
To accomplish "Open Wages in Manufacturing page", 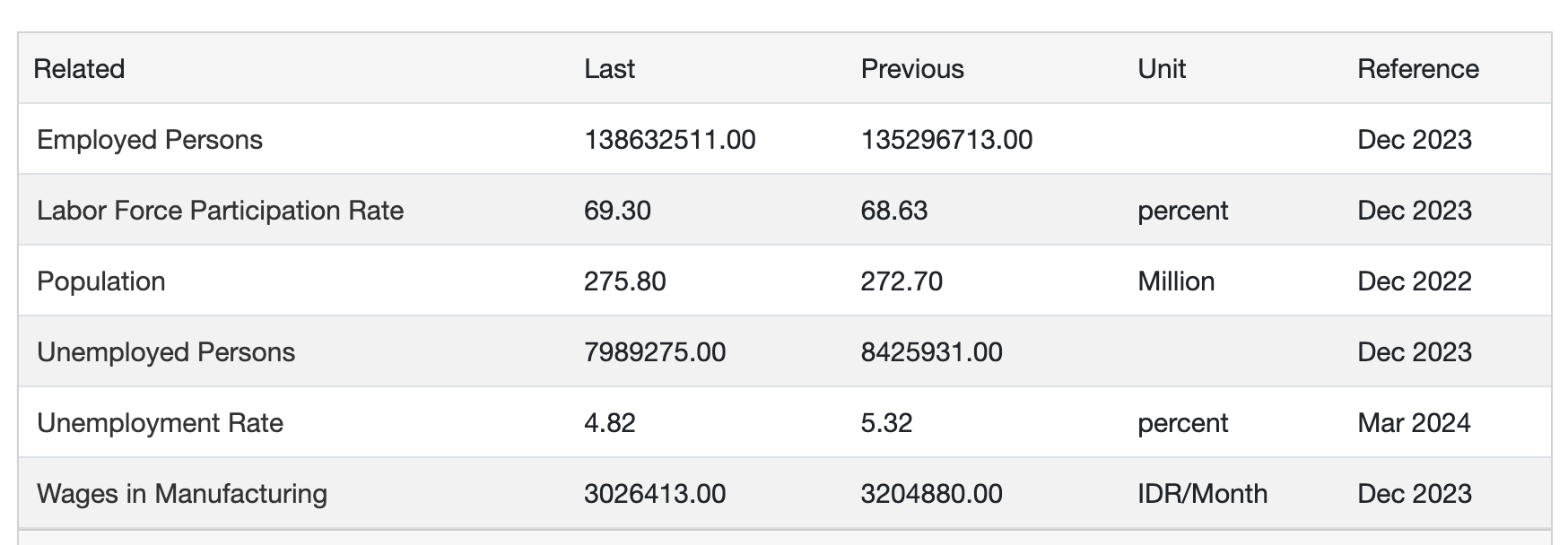I will pyautogui.click(x=182, y=494).
